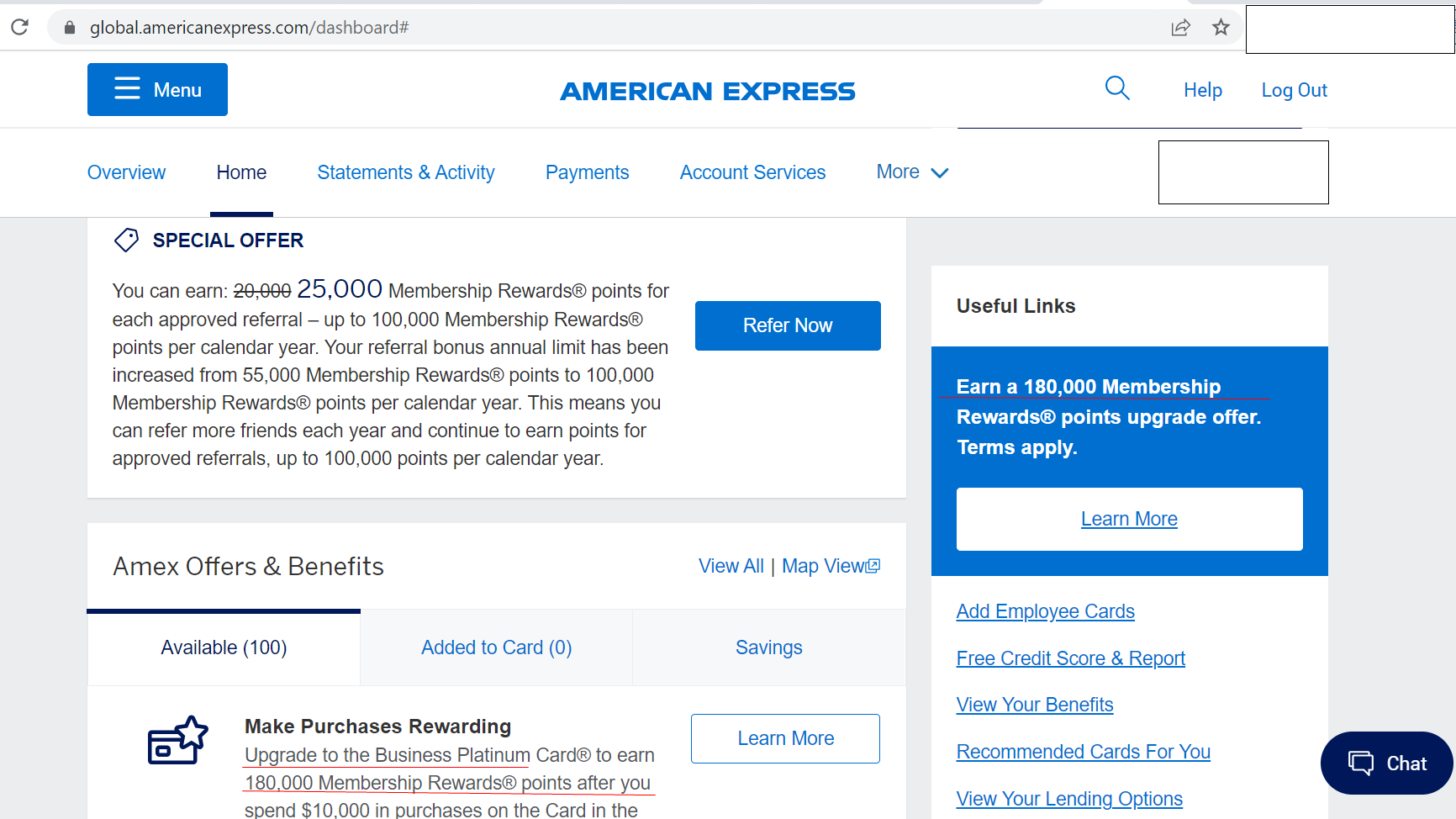Image resolution: width=1456 pixels, height=819 pixels.
Task: Open the hamburger Menu button
Action: pos(157,89)
